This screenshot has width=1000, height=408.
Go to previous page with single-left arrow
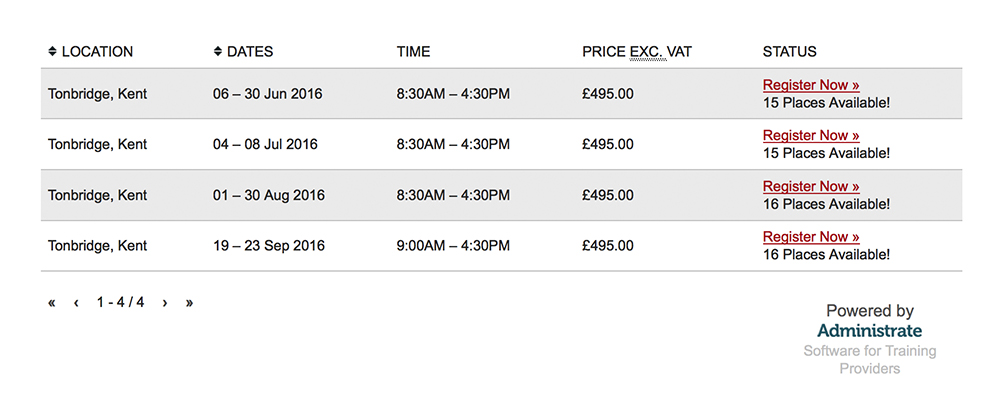click(76, 303)
